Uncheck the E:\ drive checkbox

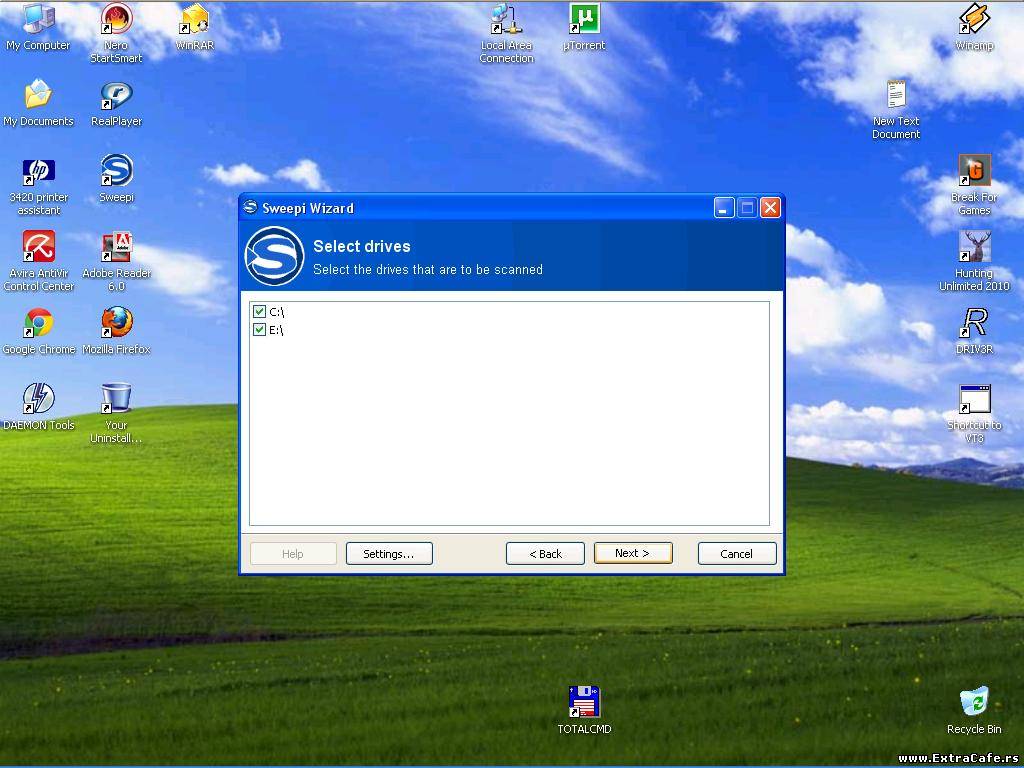click(x=259, y=329)
